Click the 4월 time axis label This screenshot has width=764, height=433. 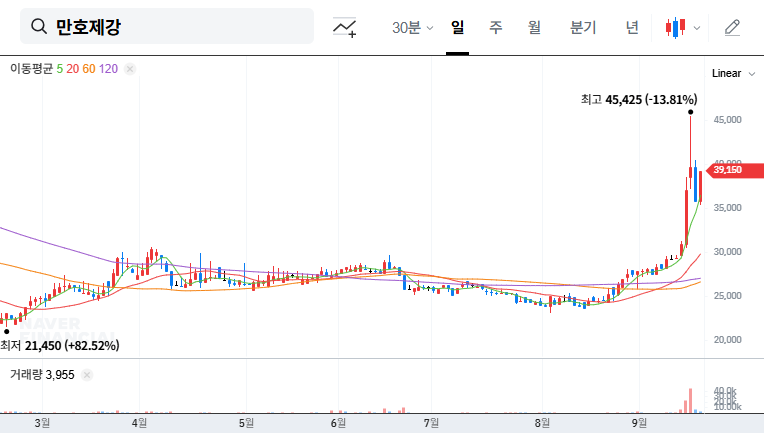click(139, 423)
